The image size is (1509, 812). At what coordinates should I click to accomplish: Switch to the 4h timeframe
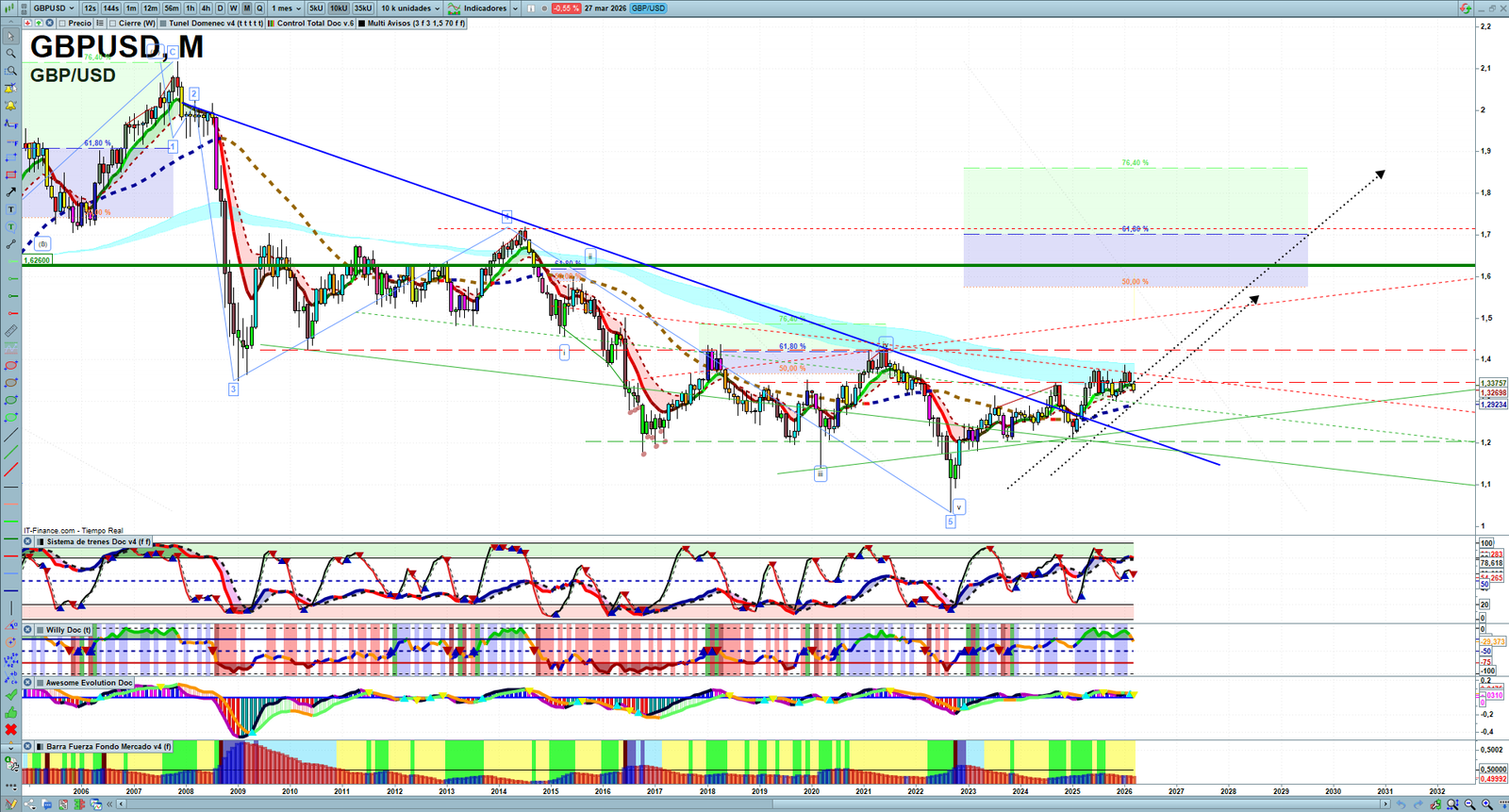coord(206,8)
